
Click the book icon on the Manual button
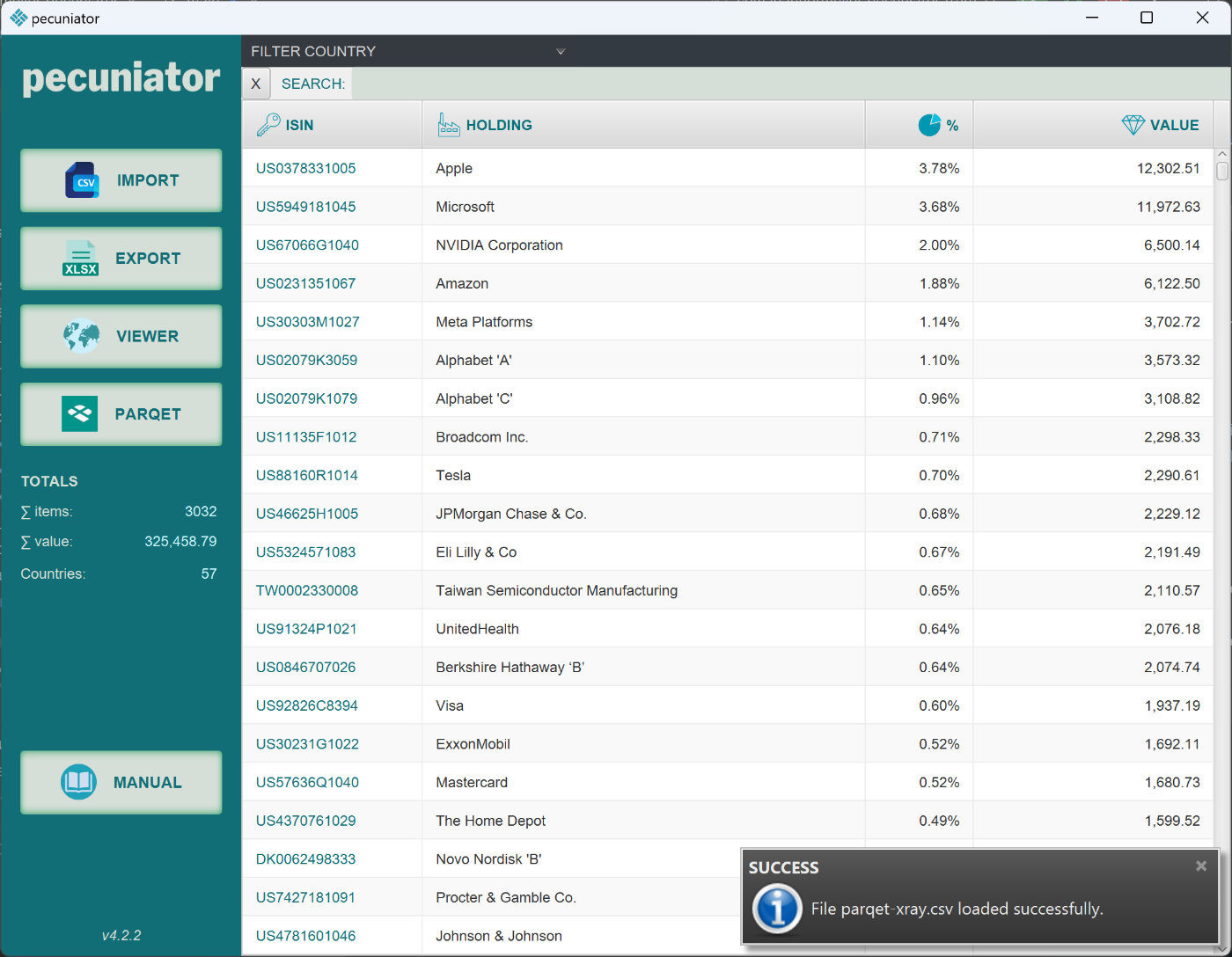coord(80,782)
